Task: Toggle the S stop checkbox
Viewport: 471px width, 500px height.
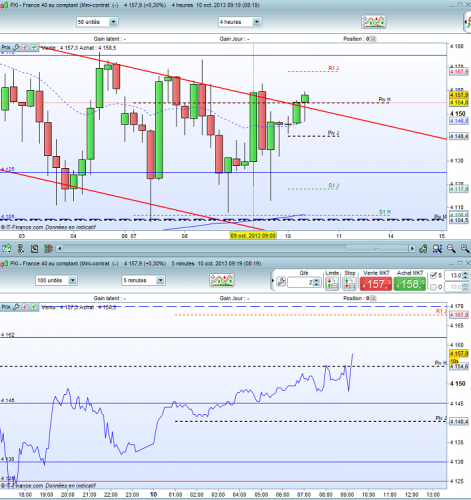Action: pyautogui.click(x=433, y=275)
